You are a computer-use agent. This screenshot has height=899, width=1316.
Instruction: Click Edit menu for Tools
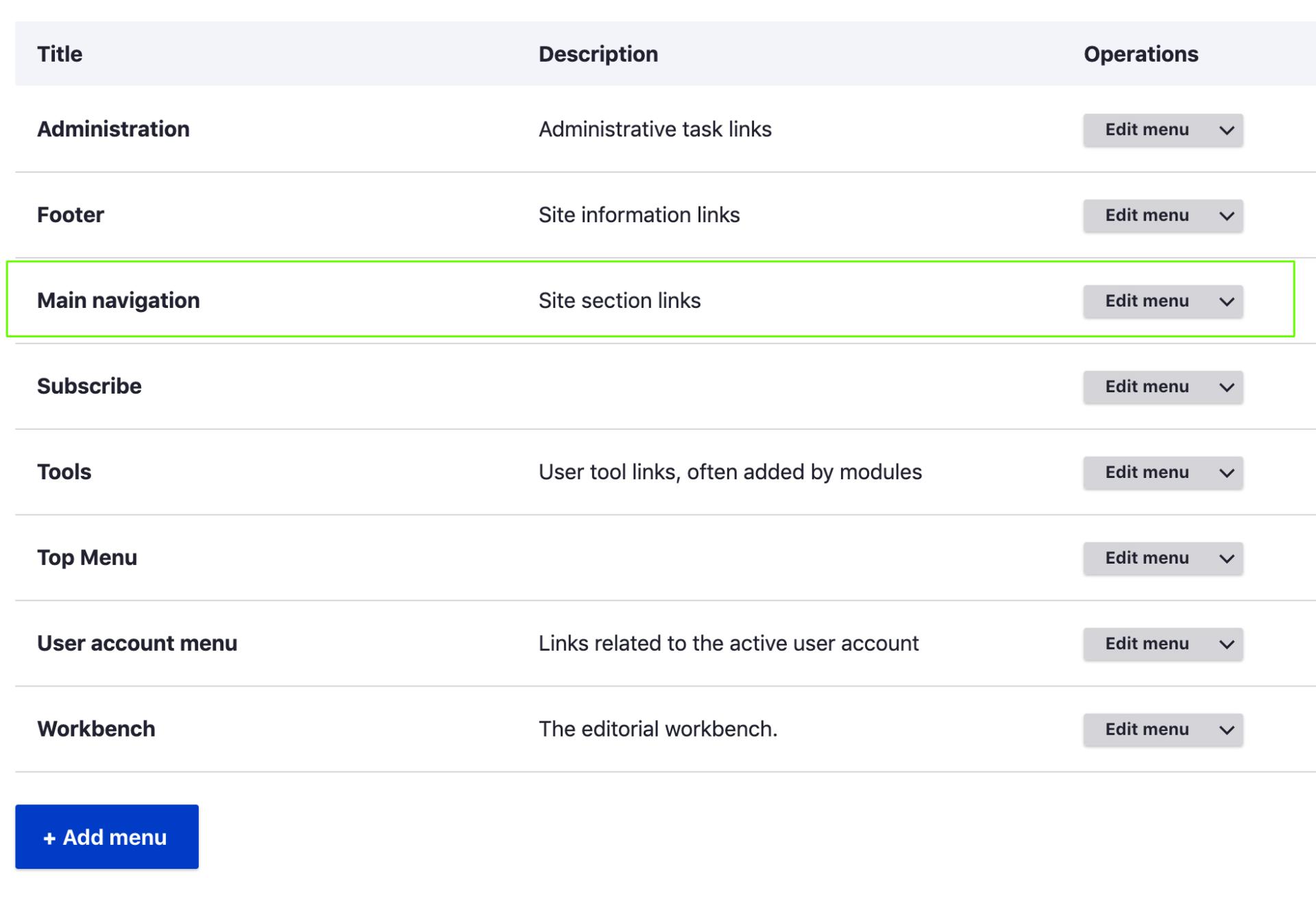click(x=1147, y=472)
